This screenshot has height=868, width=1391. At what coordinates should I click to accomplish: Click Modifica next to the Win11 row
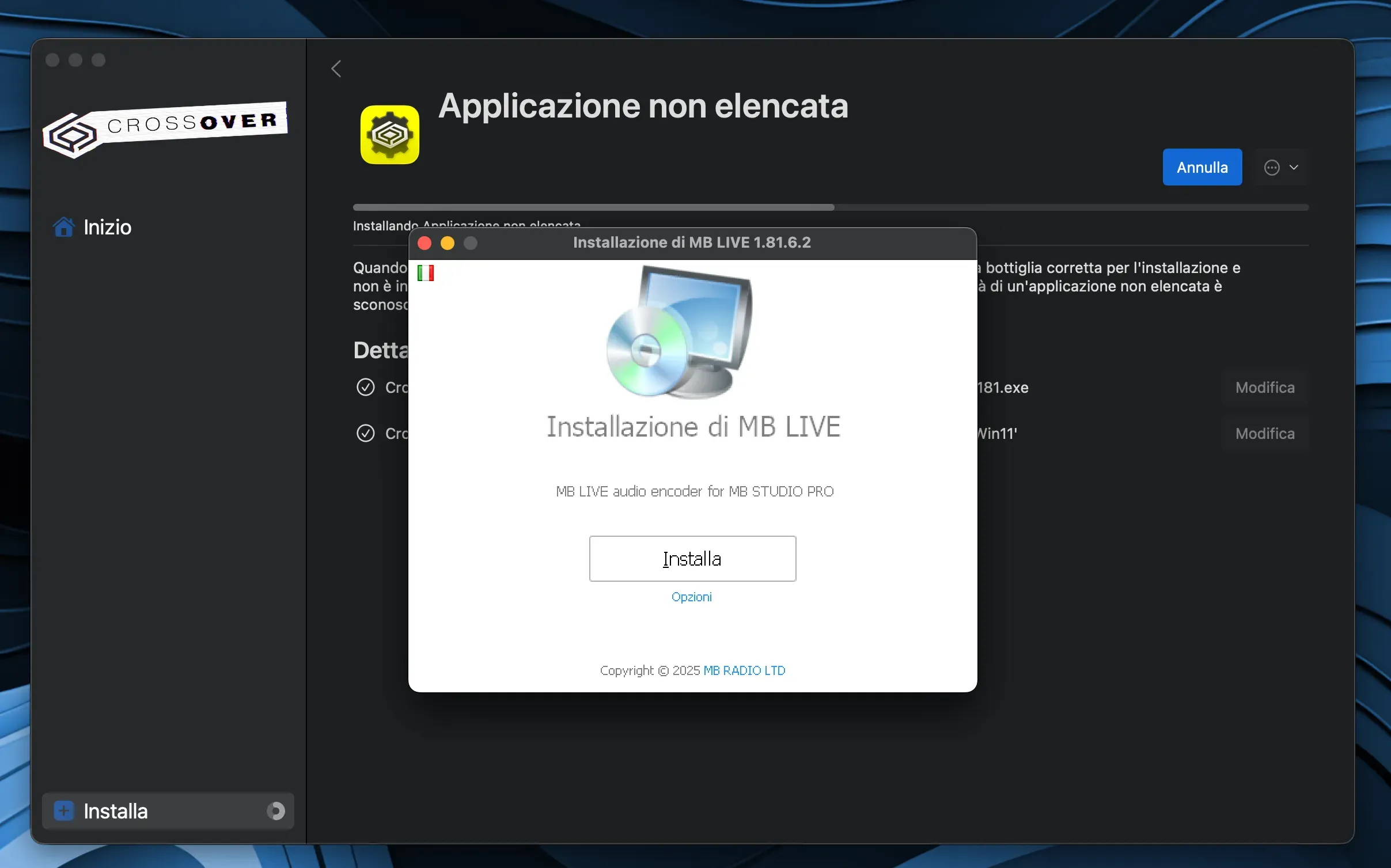1265,433
